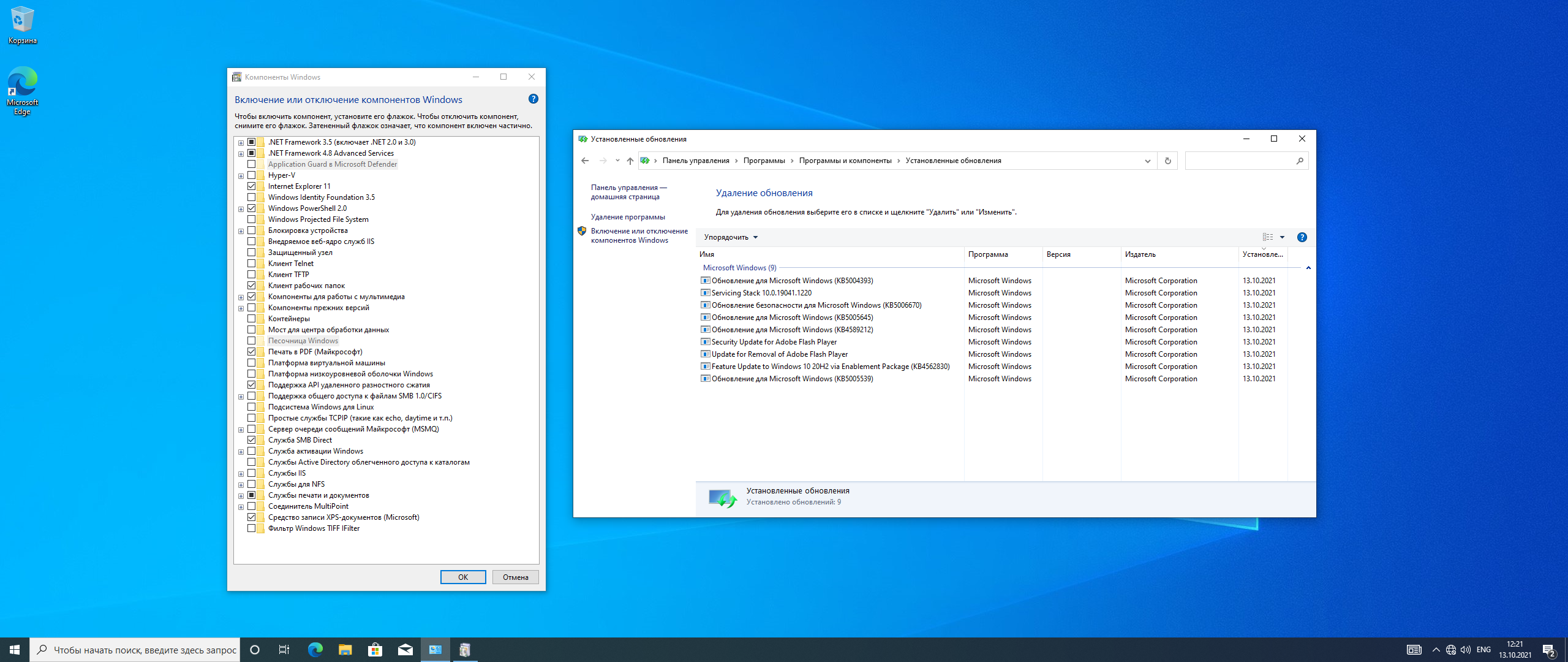Screen dimensions: 1568x662
Task: Click the Программы и компоненты breadcrumb
Action: coord(845,161)
